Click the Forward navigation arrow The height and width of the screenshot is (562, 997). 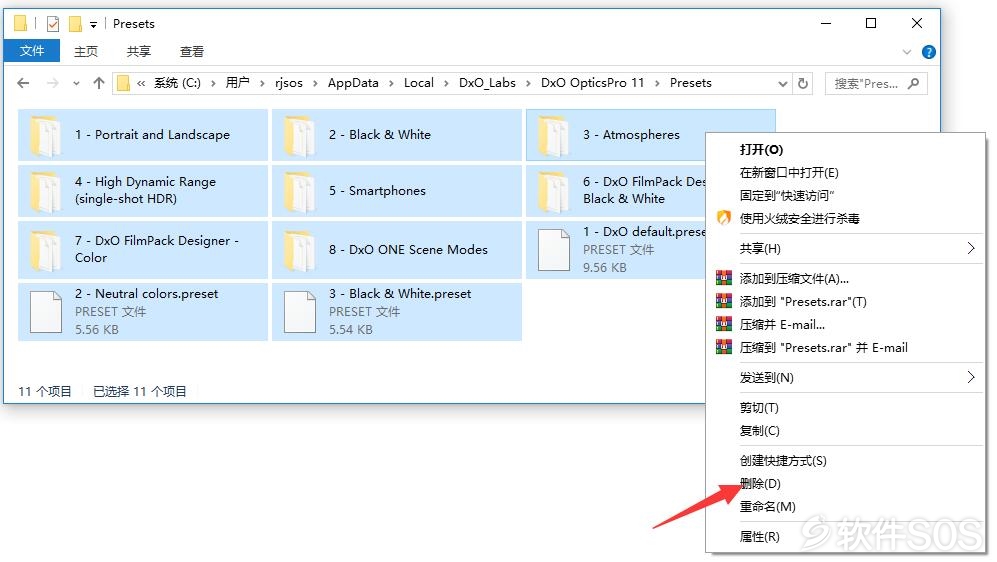tap(53, 83)
